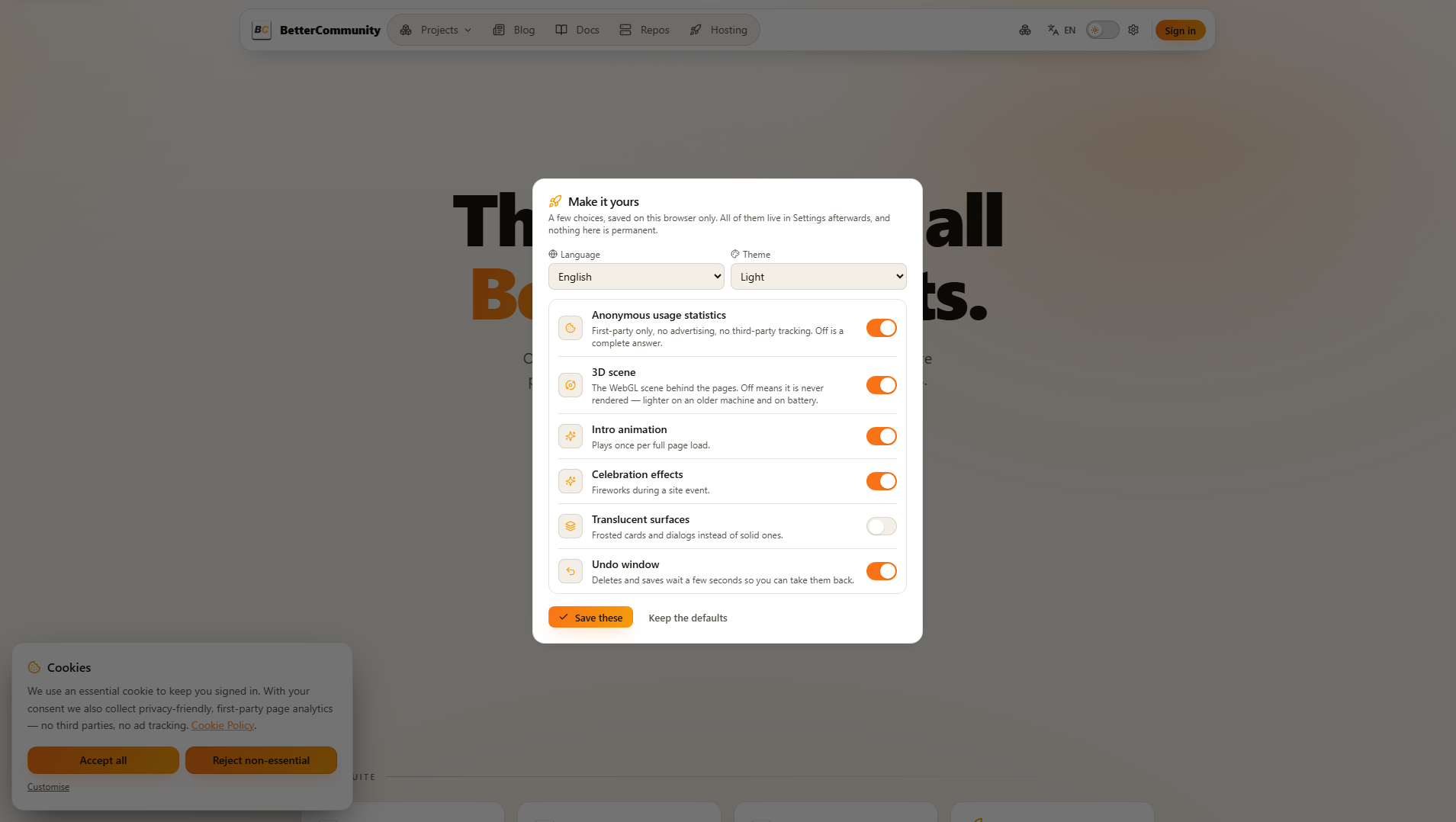Click the palette icon next to Theme

click(x=735, y=254)
